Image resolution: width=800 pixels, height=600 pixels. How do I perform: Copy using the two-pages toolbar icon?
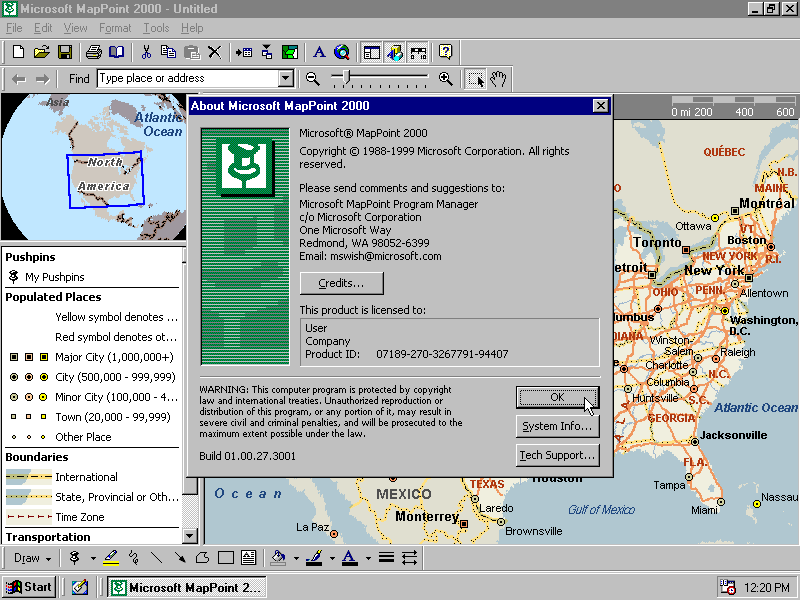coord(168,52)
